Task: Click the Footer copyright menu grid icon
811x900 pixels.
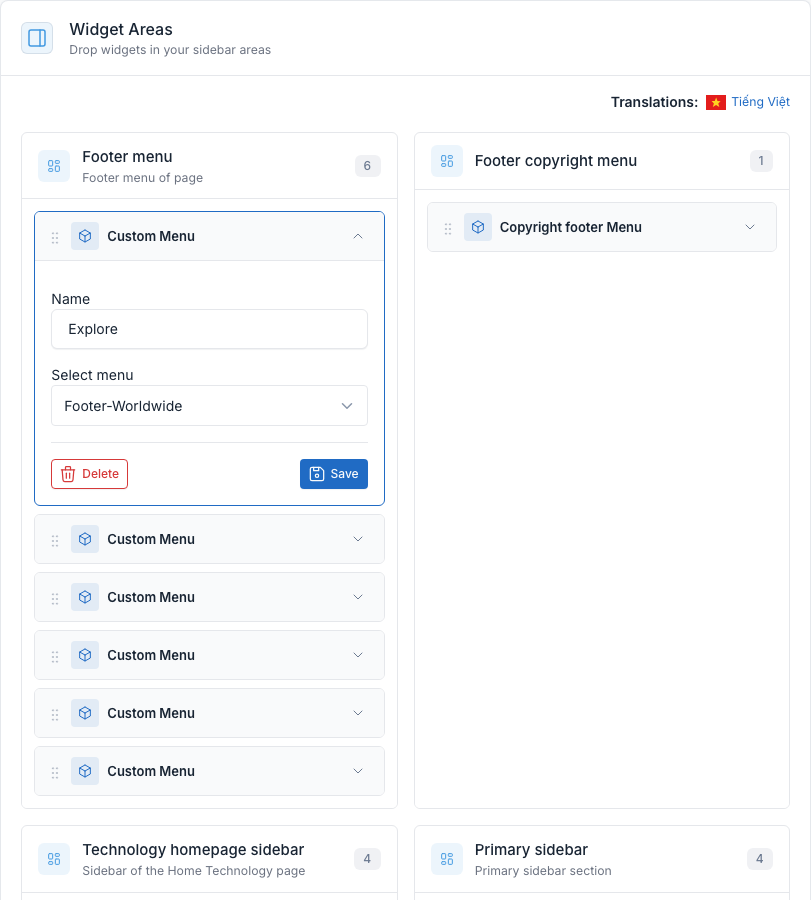Action: click(447, 161)
